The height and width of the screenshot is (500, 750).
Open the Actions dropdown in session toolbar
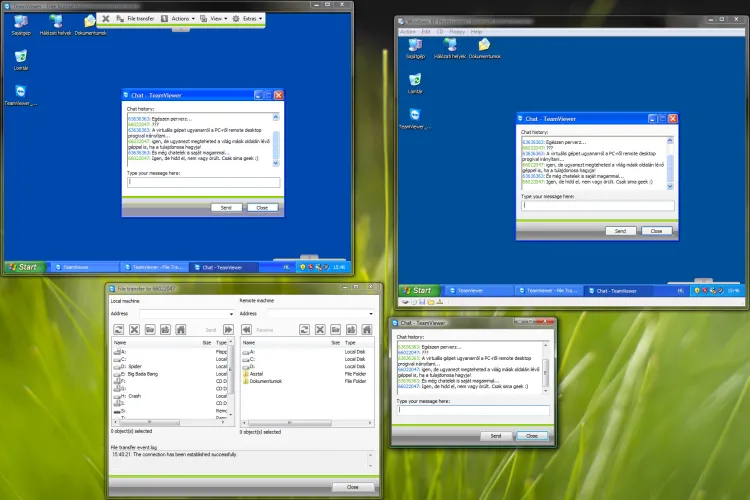(x=178, y=19)
